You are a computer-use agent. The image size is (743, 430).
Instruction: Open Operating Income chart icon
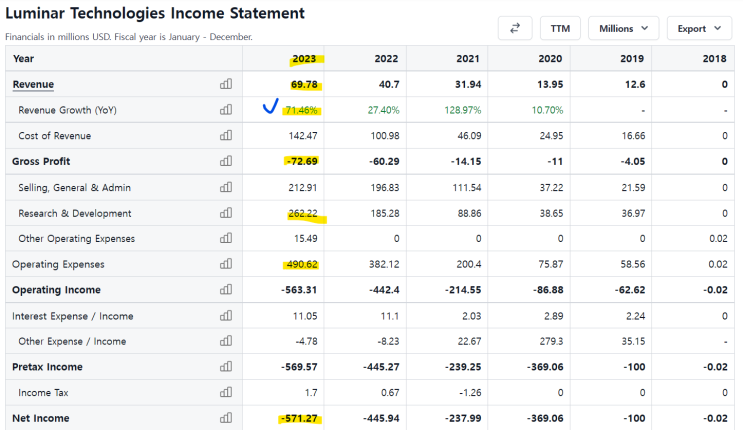click(x=225, y=290)
